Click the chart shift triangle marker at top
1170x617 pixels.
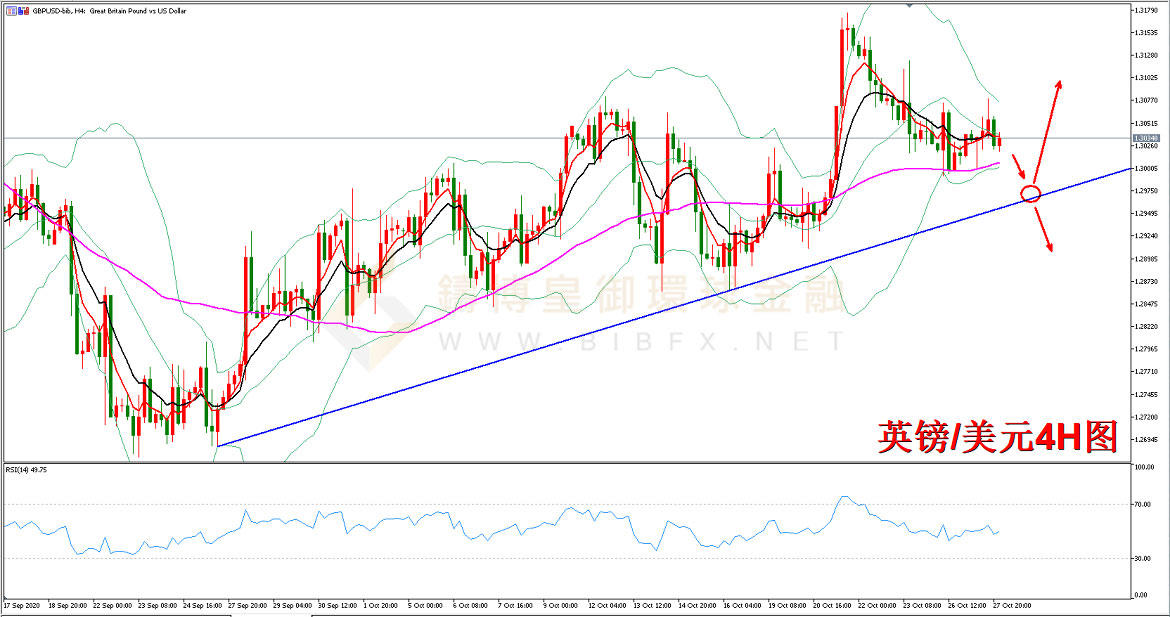coord(909,4)
